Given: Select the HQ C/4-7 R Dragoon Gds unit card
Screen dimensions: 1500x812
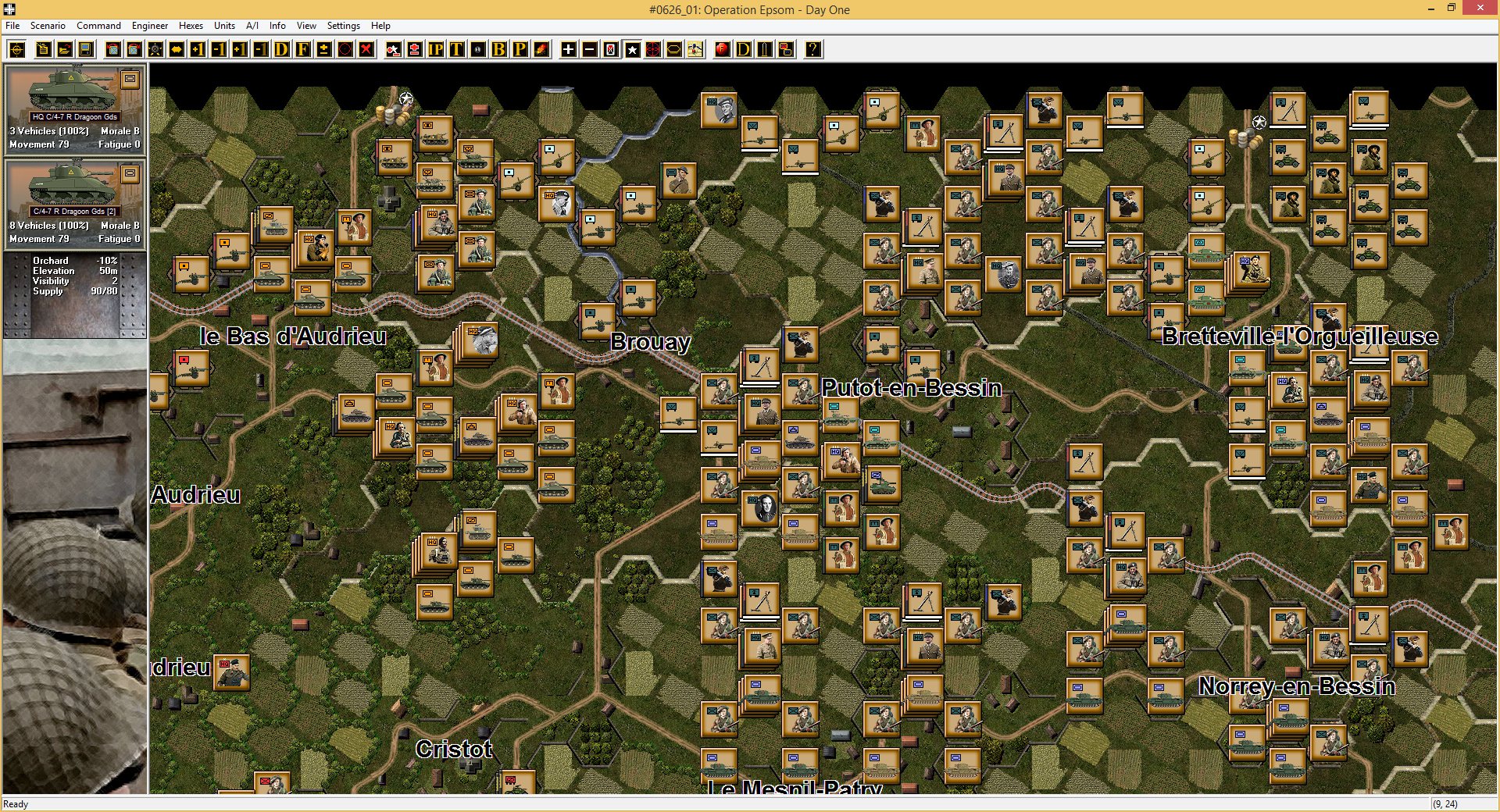Looking at the screenshot, I should click(74, 109).
